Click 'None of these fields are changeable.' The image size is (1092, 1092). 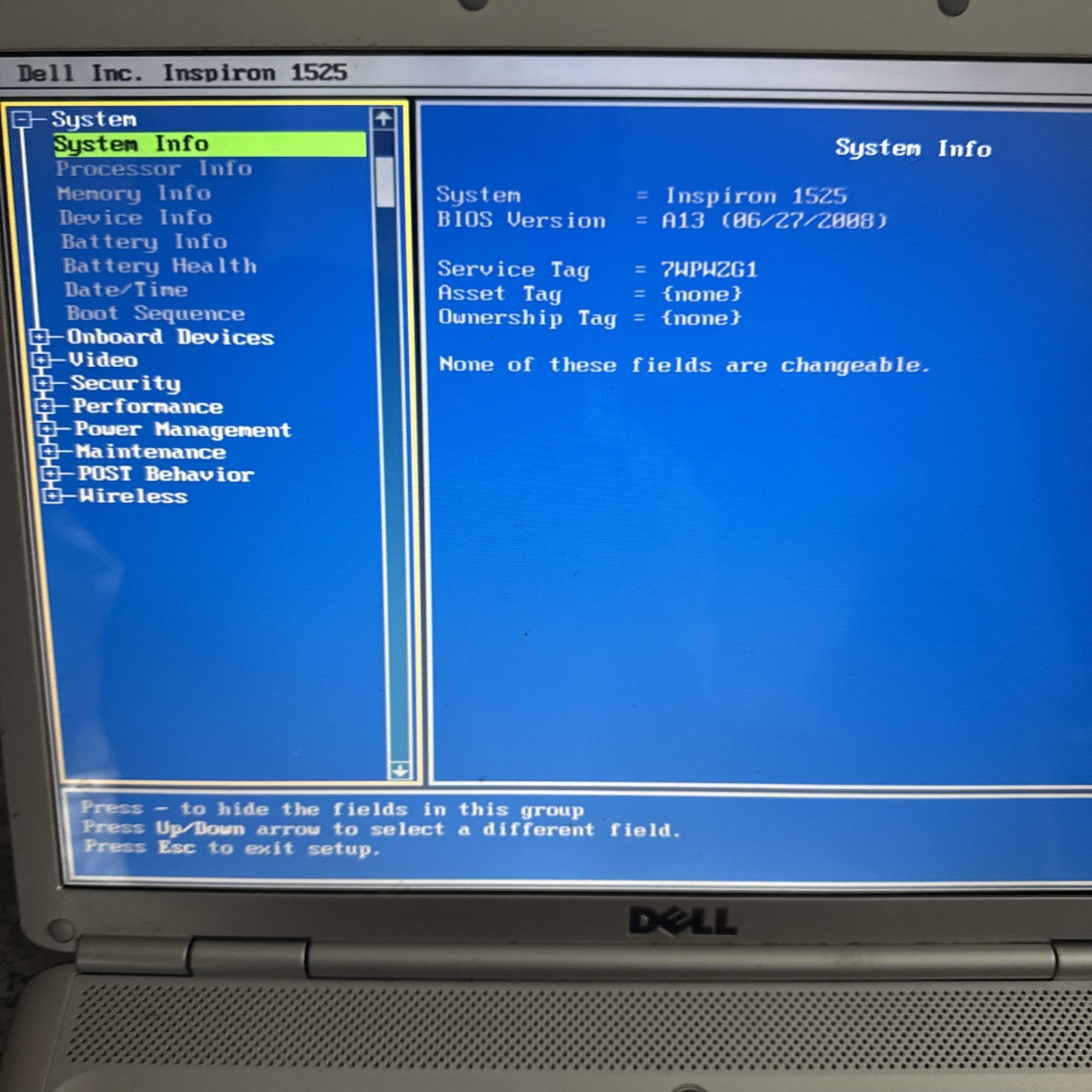(x=685, y=365)
